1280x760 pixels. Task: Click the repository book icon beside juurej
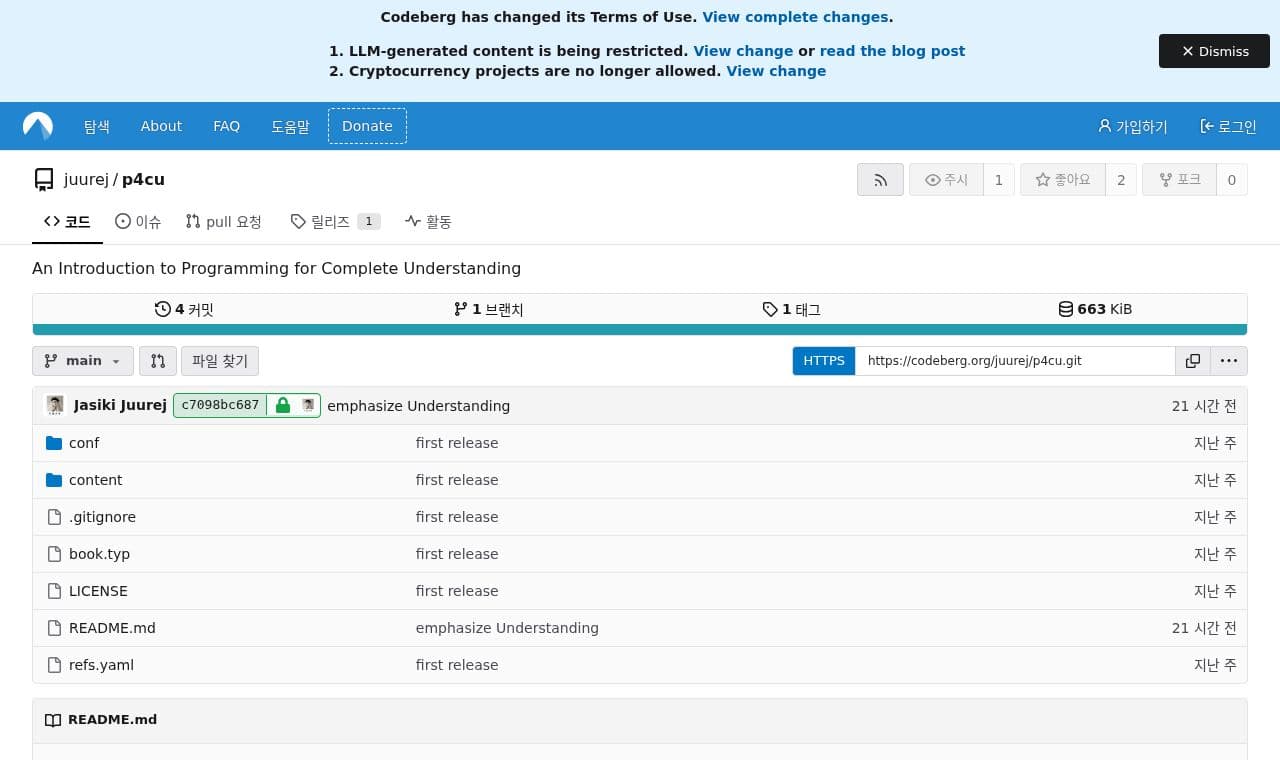point(44,180)
